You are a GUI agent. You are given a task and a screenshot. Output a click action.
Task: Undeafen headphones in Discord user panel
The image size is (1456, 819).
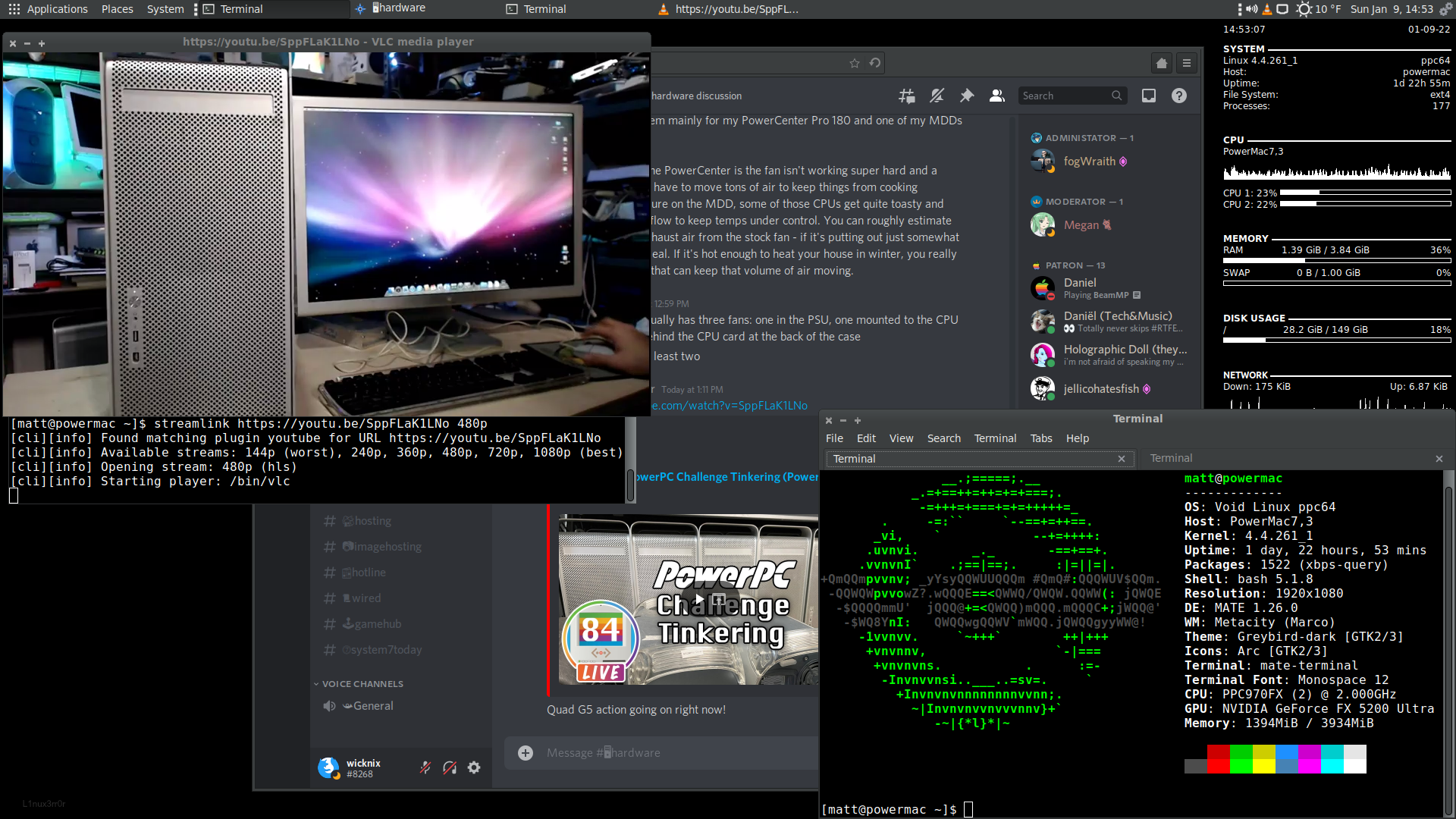tap(450, 767)
